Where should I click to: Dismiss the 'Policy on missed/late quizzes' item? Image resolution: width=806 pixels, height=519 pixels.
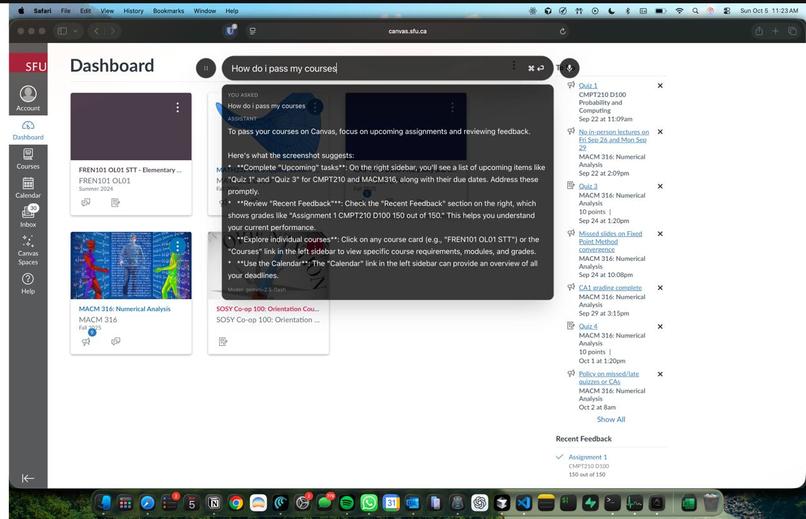pyautogui.click(x=660, y=374)
